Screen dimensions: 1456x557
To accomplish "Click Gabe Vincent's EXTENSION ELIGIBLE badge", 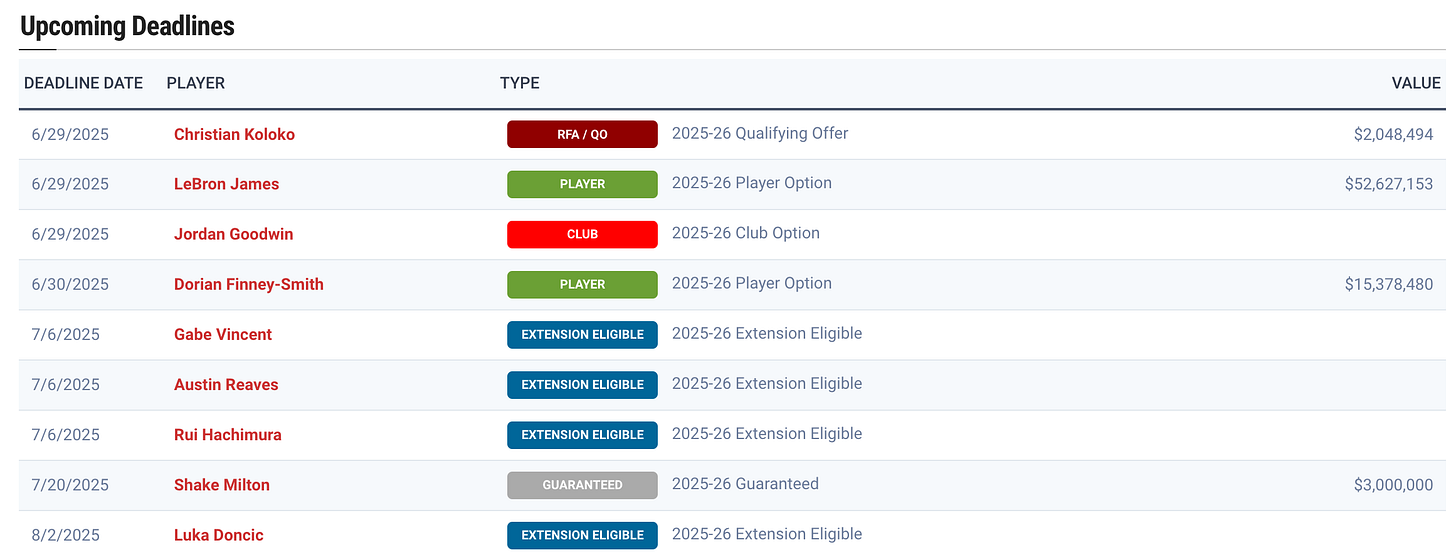I will click(582, 334).
